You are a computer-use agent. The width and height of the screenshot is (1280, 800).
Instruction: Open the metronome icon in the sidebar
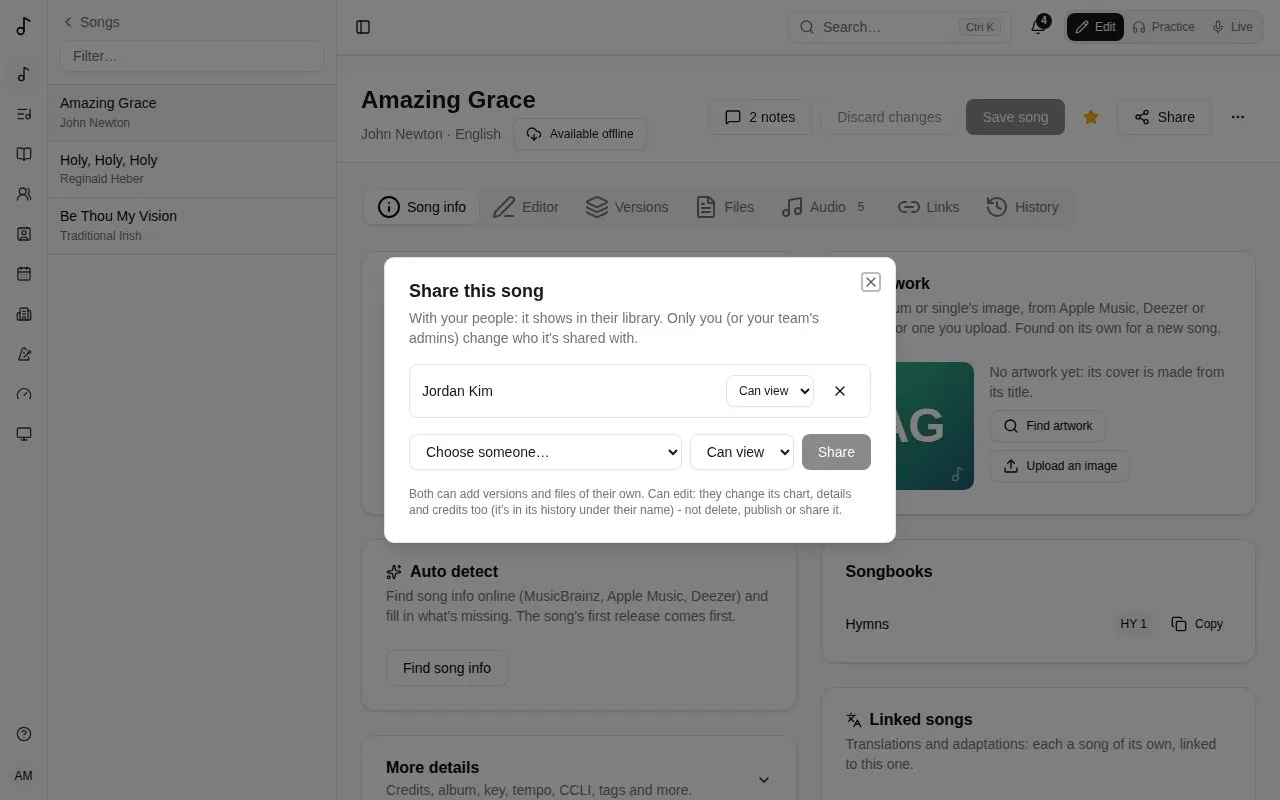[x=24, y=354]
